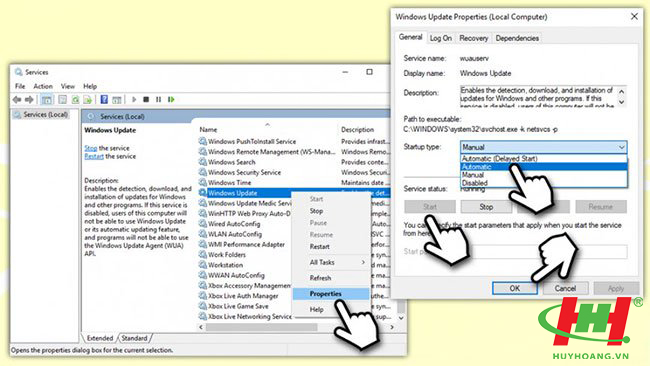Open the Log On tab
This screenshot has width=650, height=366.
coord(441,38)
